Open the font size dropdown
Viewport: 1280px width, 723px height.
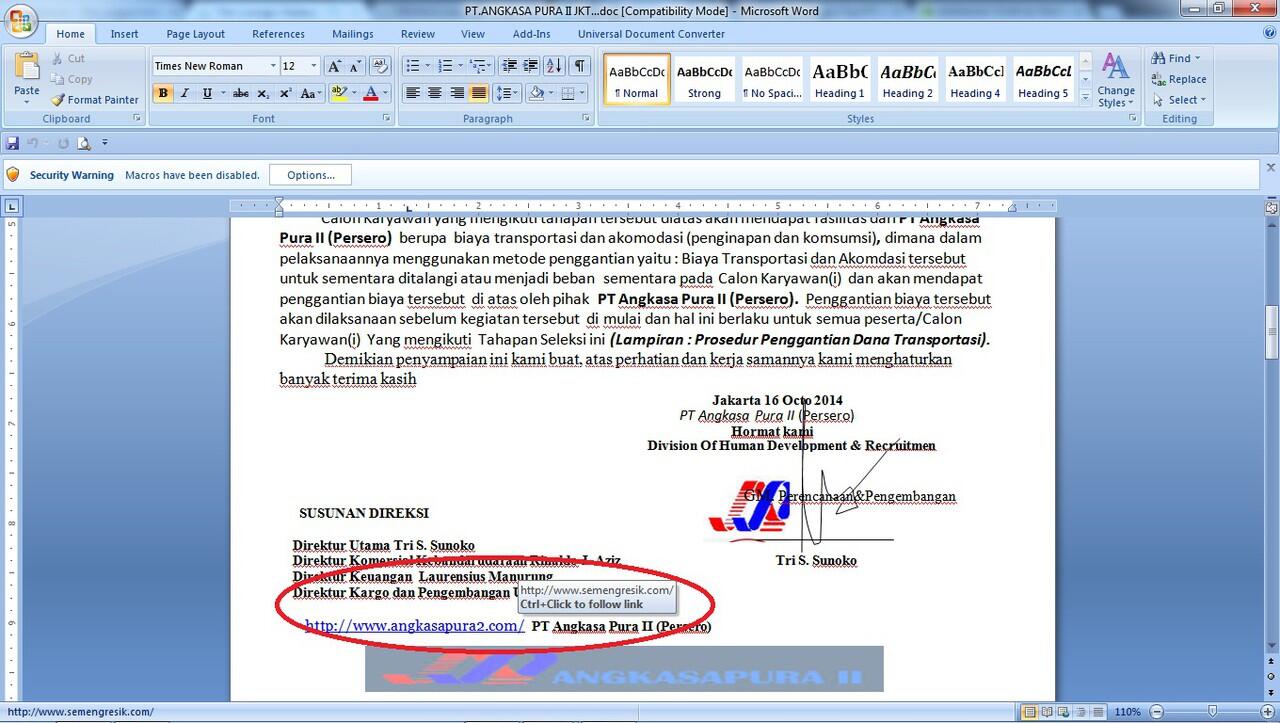point(314,66)
